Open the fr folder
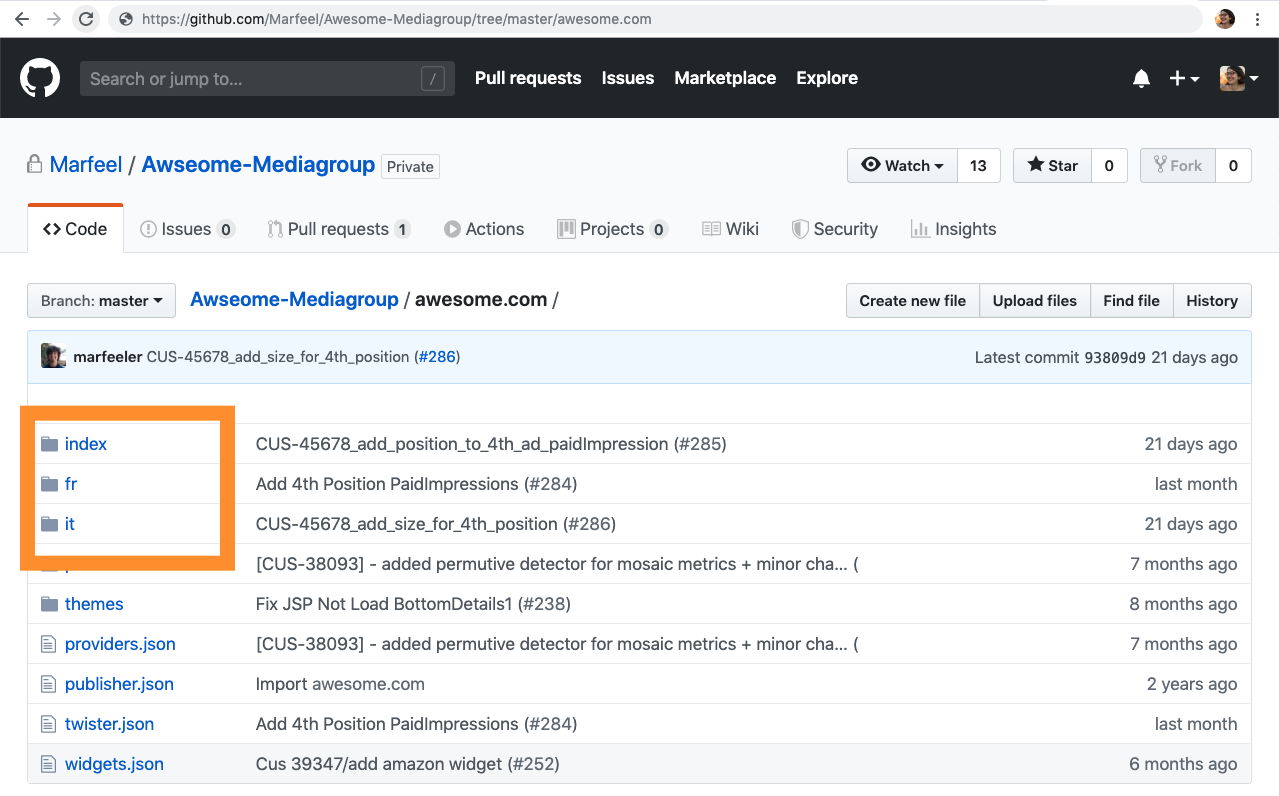1279x796 pixels. [71, 484]
